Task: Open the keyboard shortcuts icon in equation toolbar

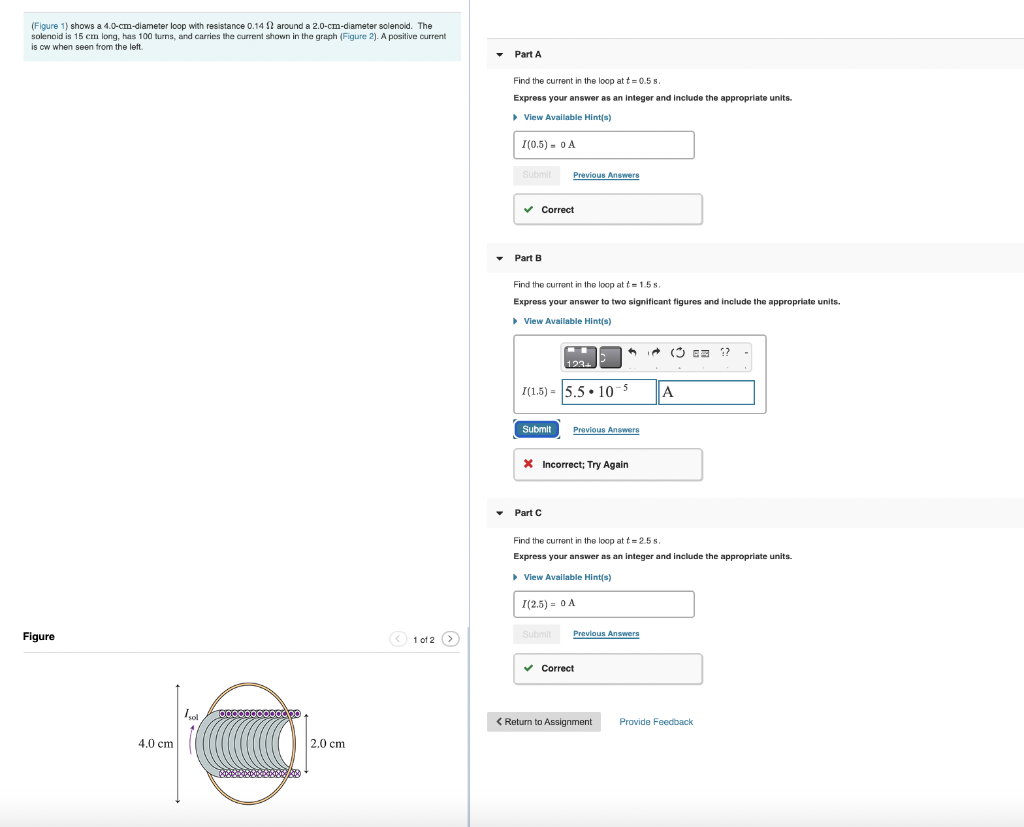Action: 700,354
